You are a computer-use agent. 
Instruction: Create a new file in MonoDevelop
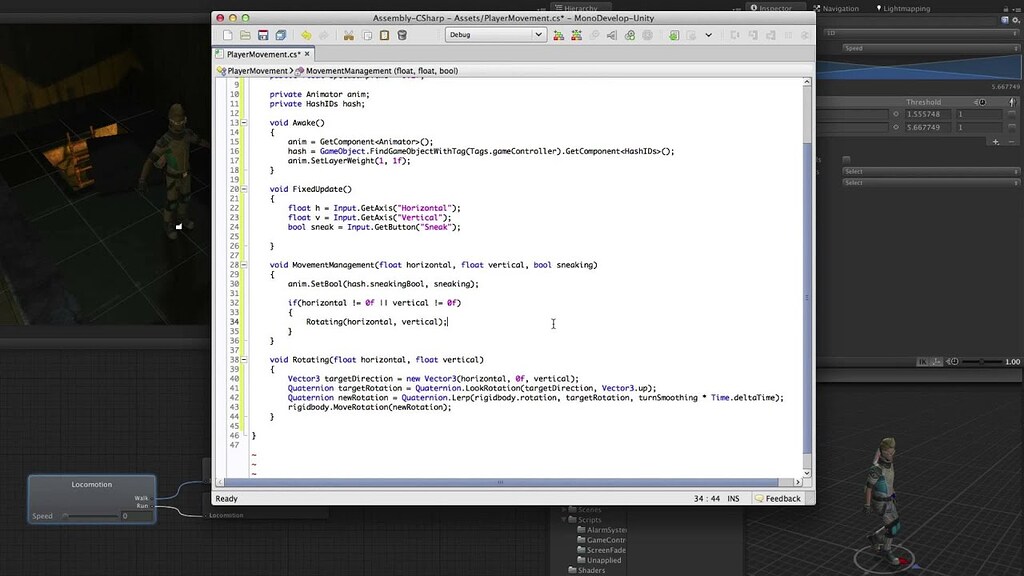tap(228, 33)
